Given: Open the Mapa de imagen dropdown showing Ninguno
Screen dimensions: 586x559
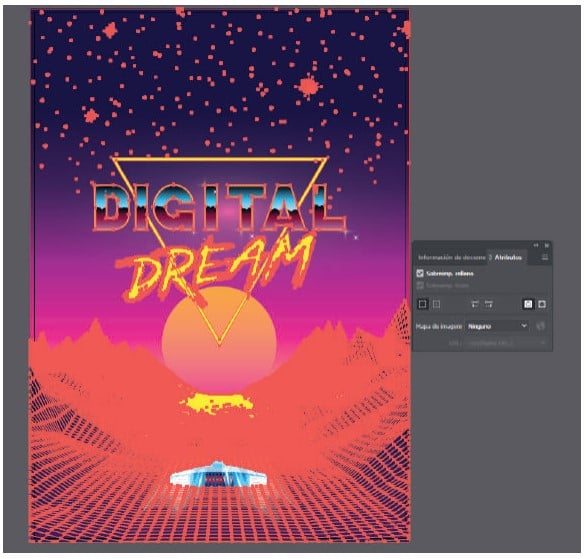Looking at the screenshot, I should 497,326.
